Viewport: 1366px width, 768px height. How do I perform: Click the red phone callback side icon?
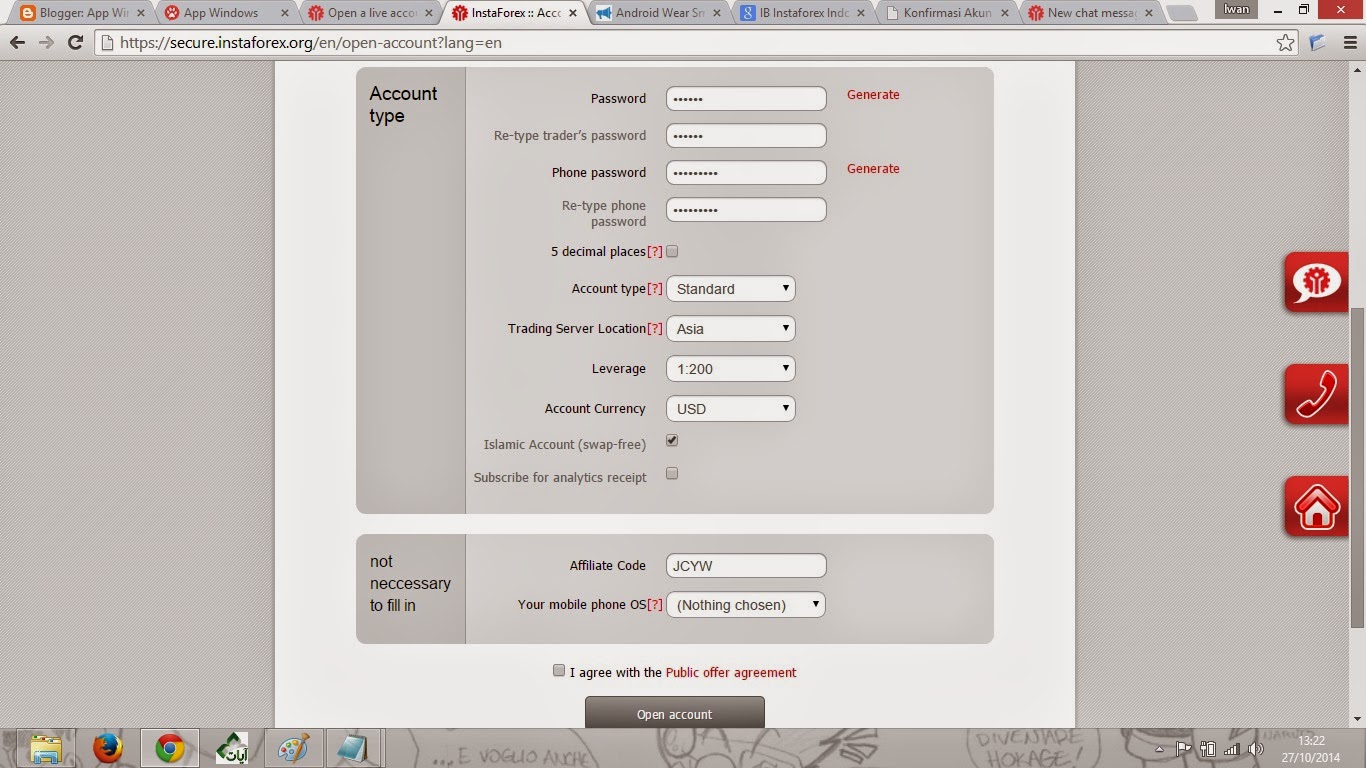1316,395
